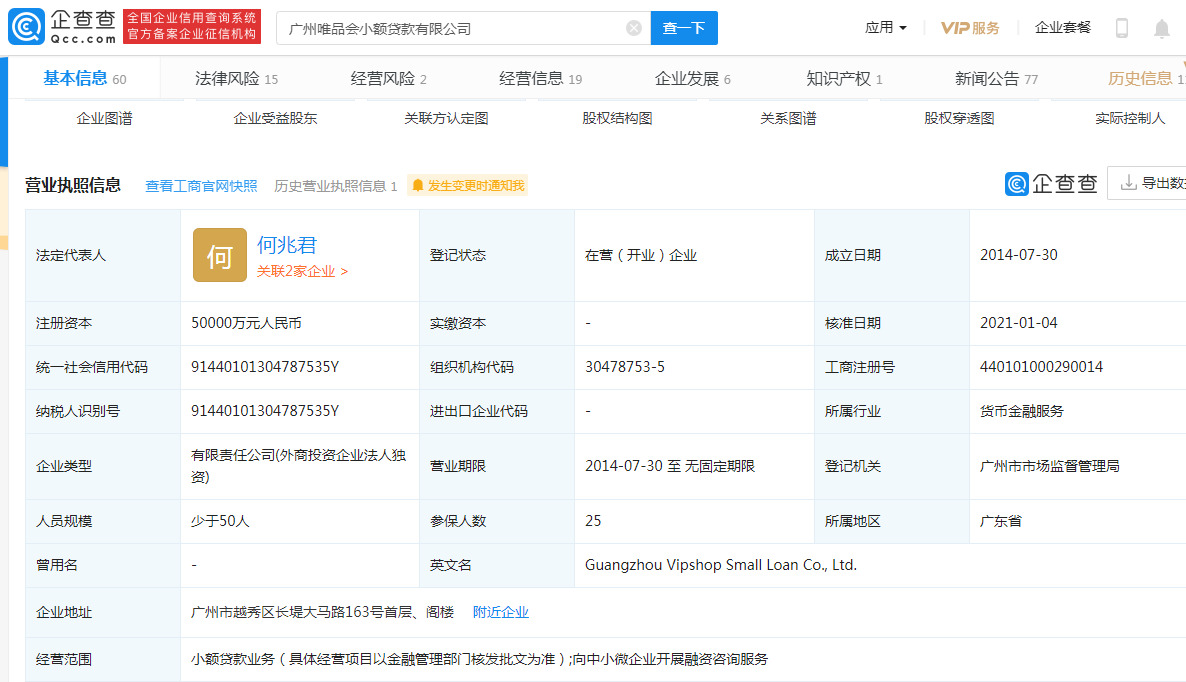Open the notification bell
This screenshot has width=1186, height=682.
[1161, 29]
